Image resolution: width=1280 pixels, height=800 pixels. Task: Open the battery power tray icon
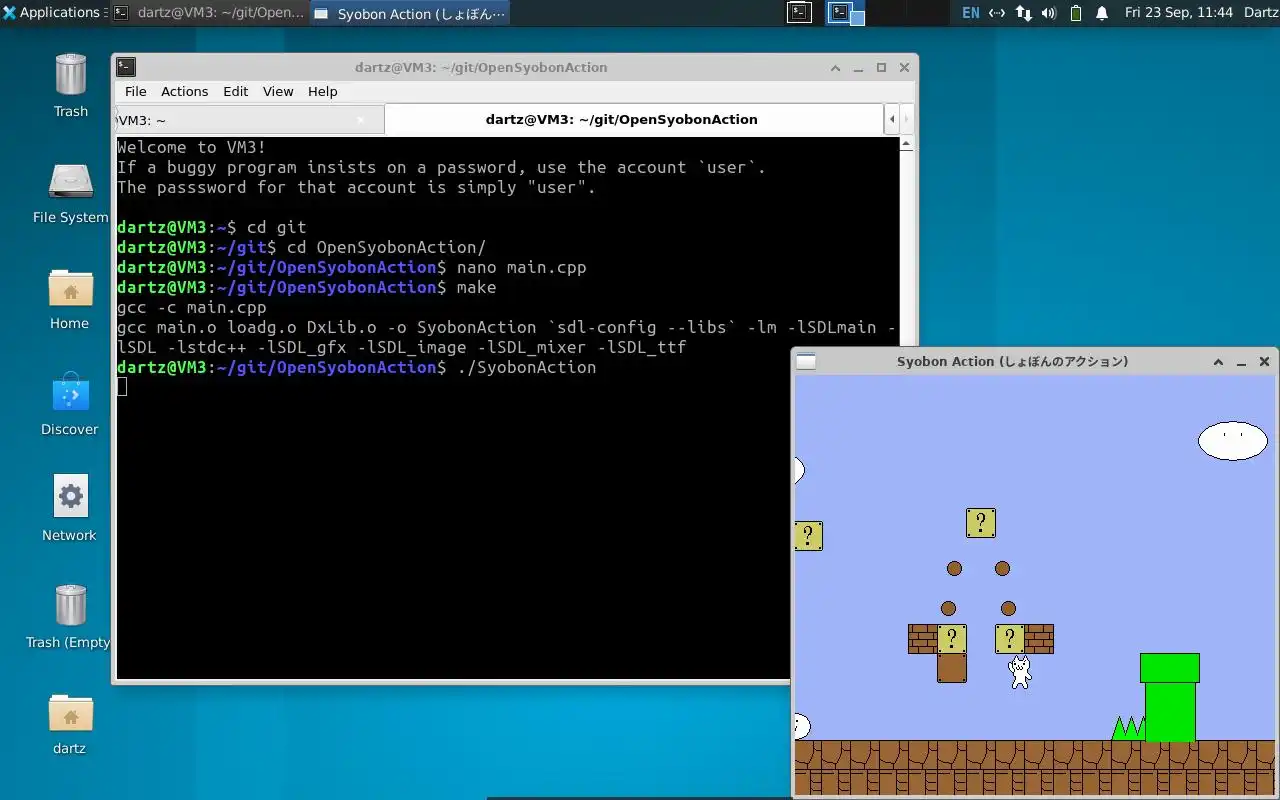coord(1076,13)
